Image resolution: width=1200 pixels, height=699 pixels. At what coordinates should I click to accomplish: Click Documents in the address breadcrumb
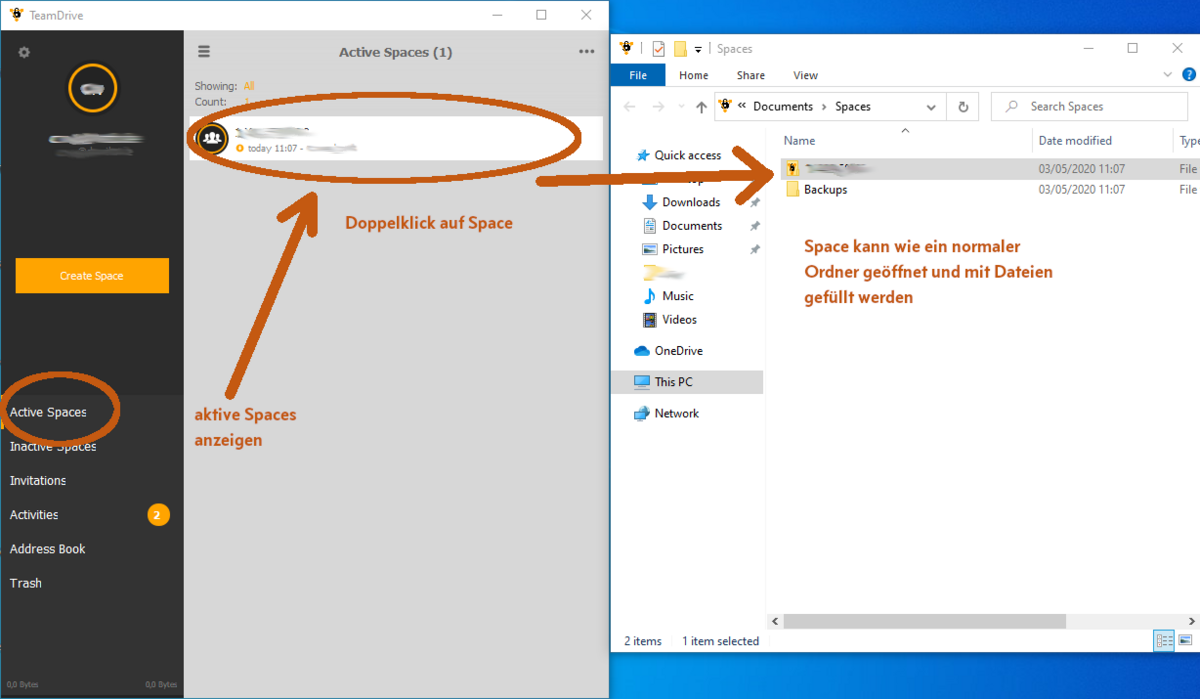pyautogui.click(x=783, y=107)
